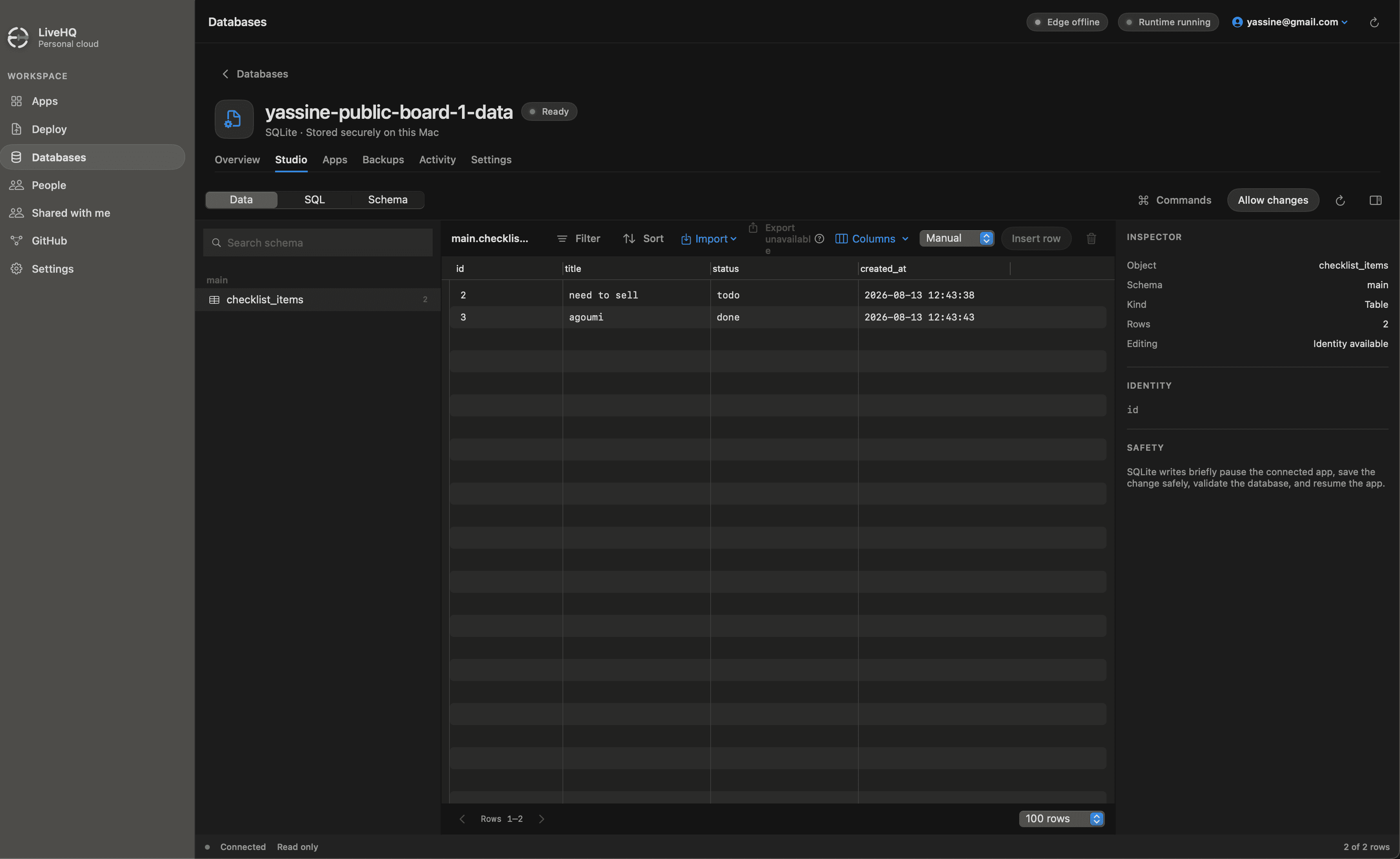Click the Export share icon
Image resolution: width=1400 pixels, height=859 pixels.
tap(753, 227)
